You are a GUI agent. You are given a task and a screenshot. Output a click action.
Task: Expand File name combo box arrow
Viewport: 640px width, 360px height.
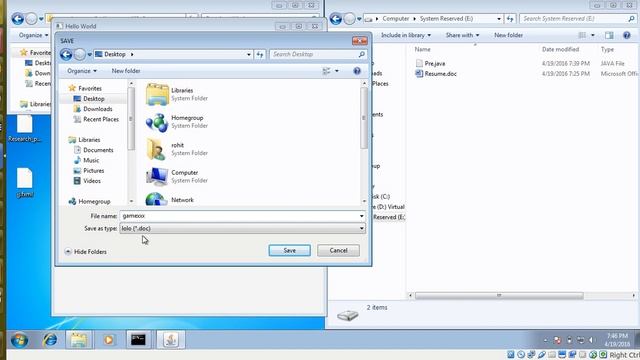click(361, 216)
